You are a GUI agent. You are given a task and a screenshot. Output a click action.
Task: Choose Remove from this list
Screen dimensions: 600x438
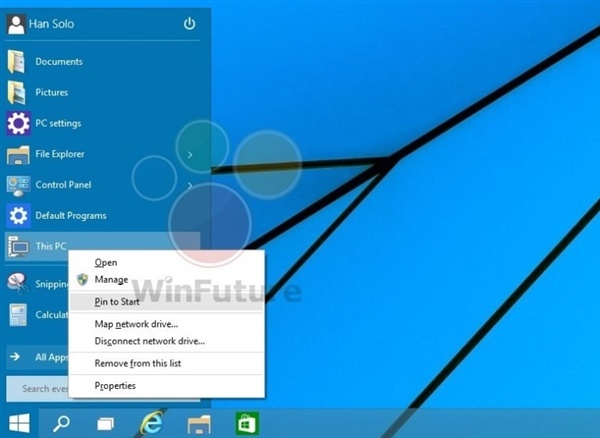coord(166,363)
